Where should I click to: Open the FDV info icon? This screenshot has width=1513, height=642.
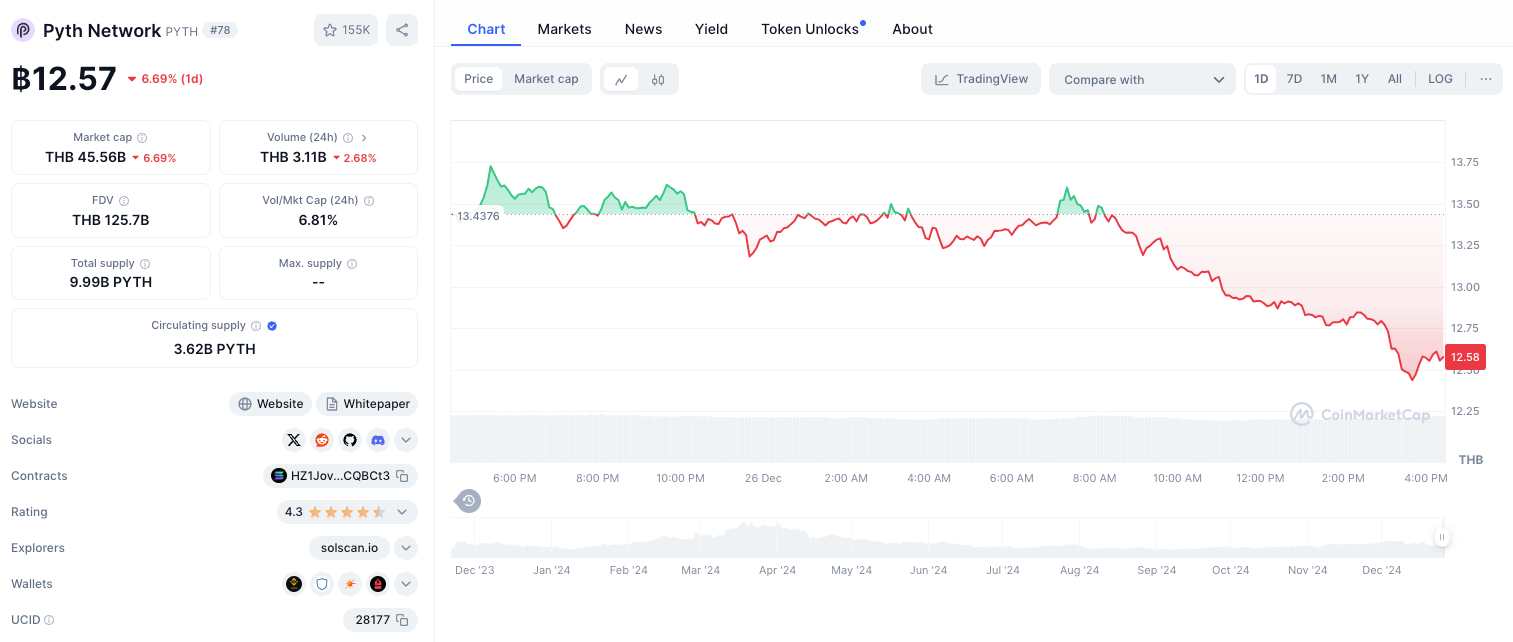coord(124,201)
